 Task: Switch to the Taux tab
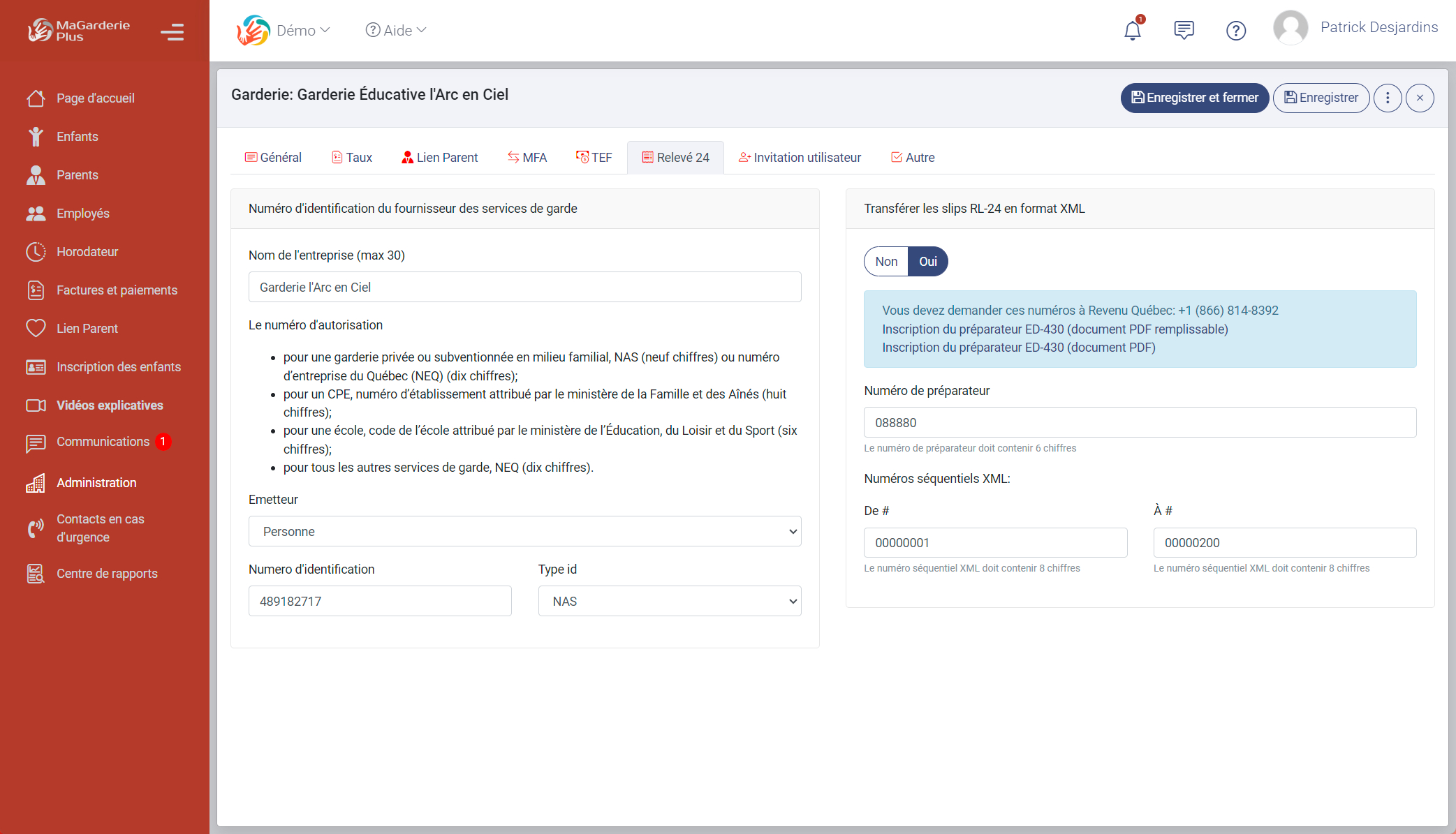[352, 157]
